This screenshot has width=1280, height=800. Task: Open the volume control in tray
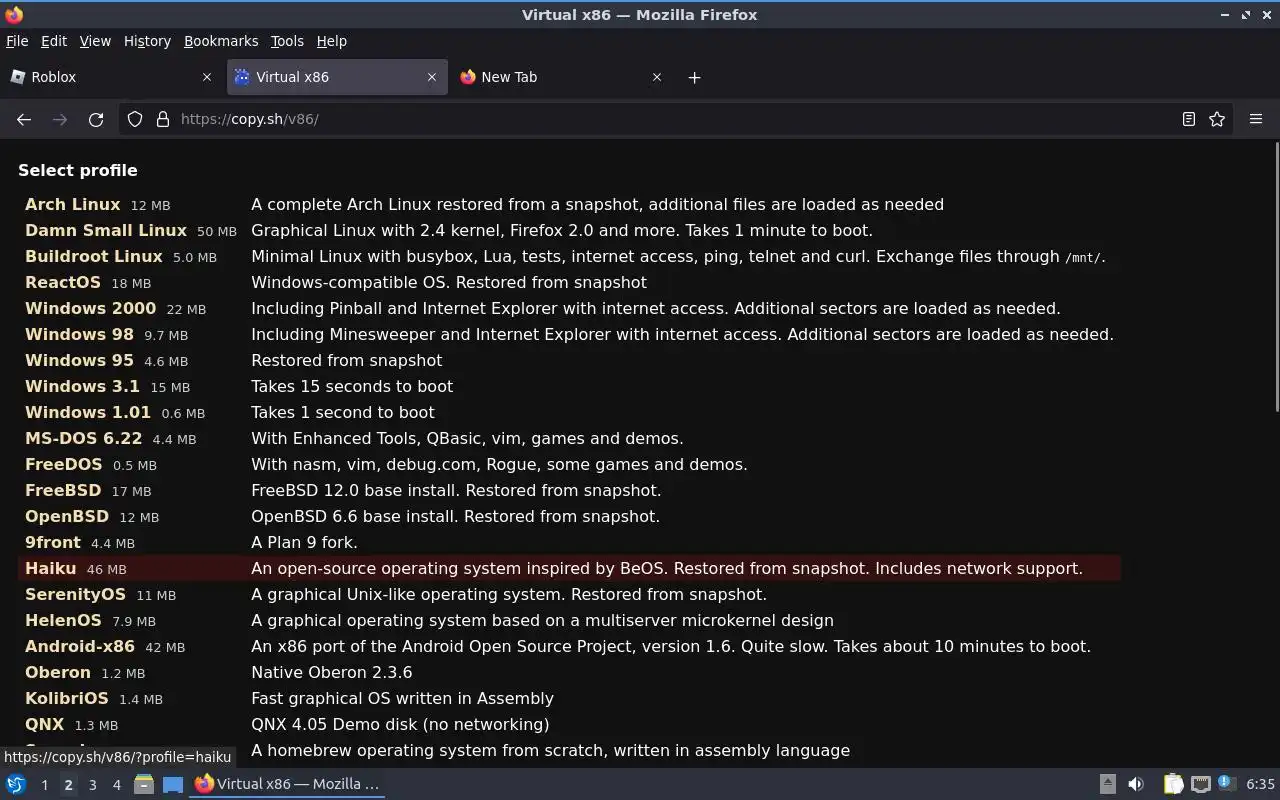click(x=1136, y=784)
